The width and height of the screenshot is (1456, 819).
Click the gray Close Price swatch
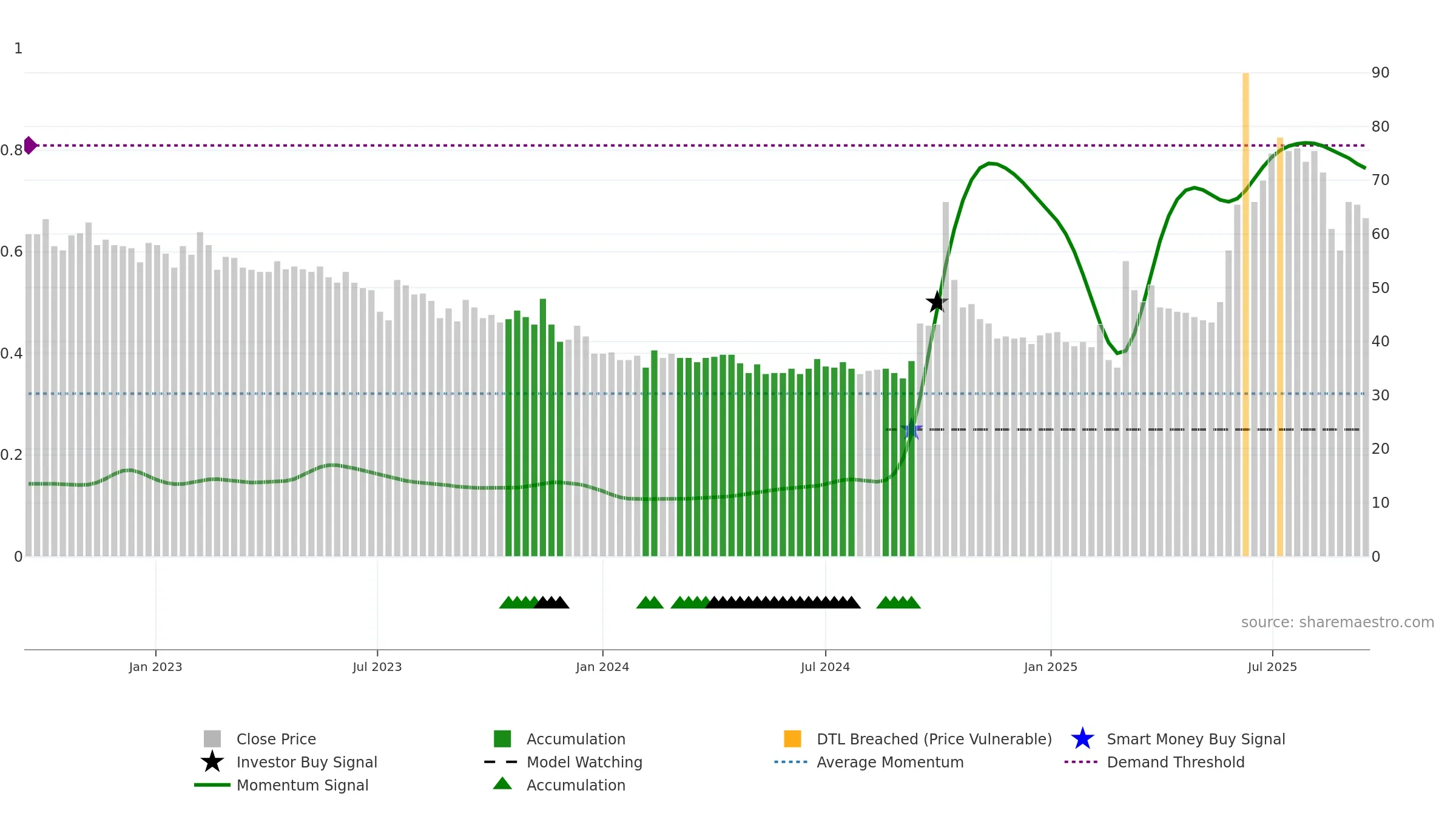(x=212, y=739)
